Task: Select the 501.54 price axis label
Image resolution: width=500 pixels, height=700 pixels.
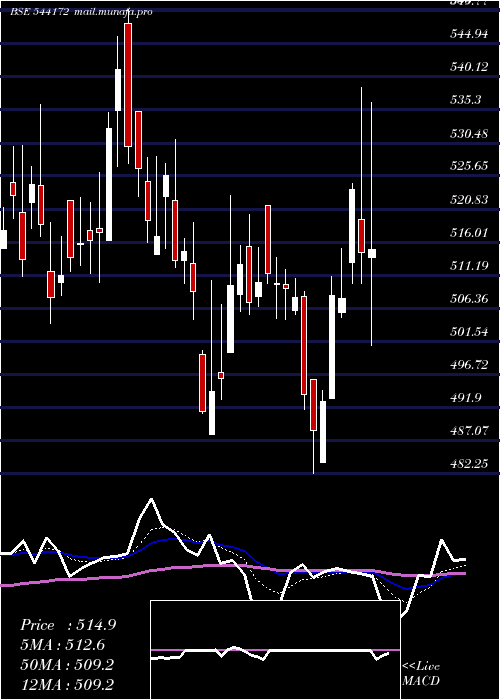Action: (x=469, y=332)
